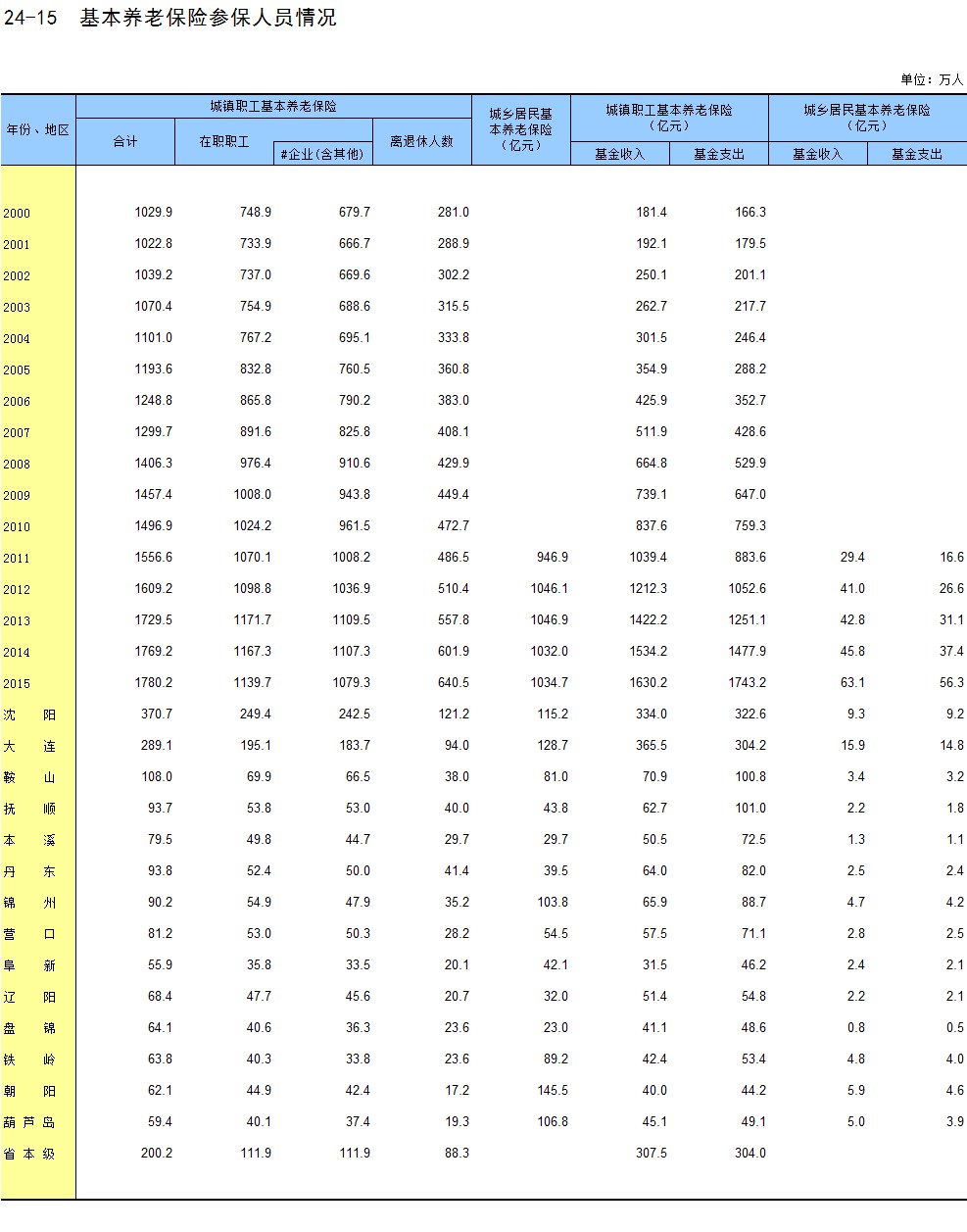The height and width of the screenshot is (1232, 967).
Task: Select the 省本级 row label
Action: (x=29, y=1154)
